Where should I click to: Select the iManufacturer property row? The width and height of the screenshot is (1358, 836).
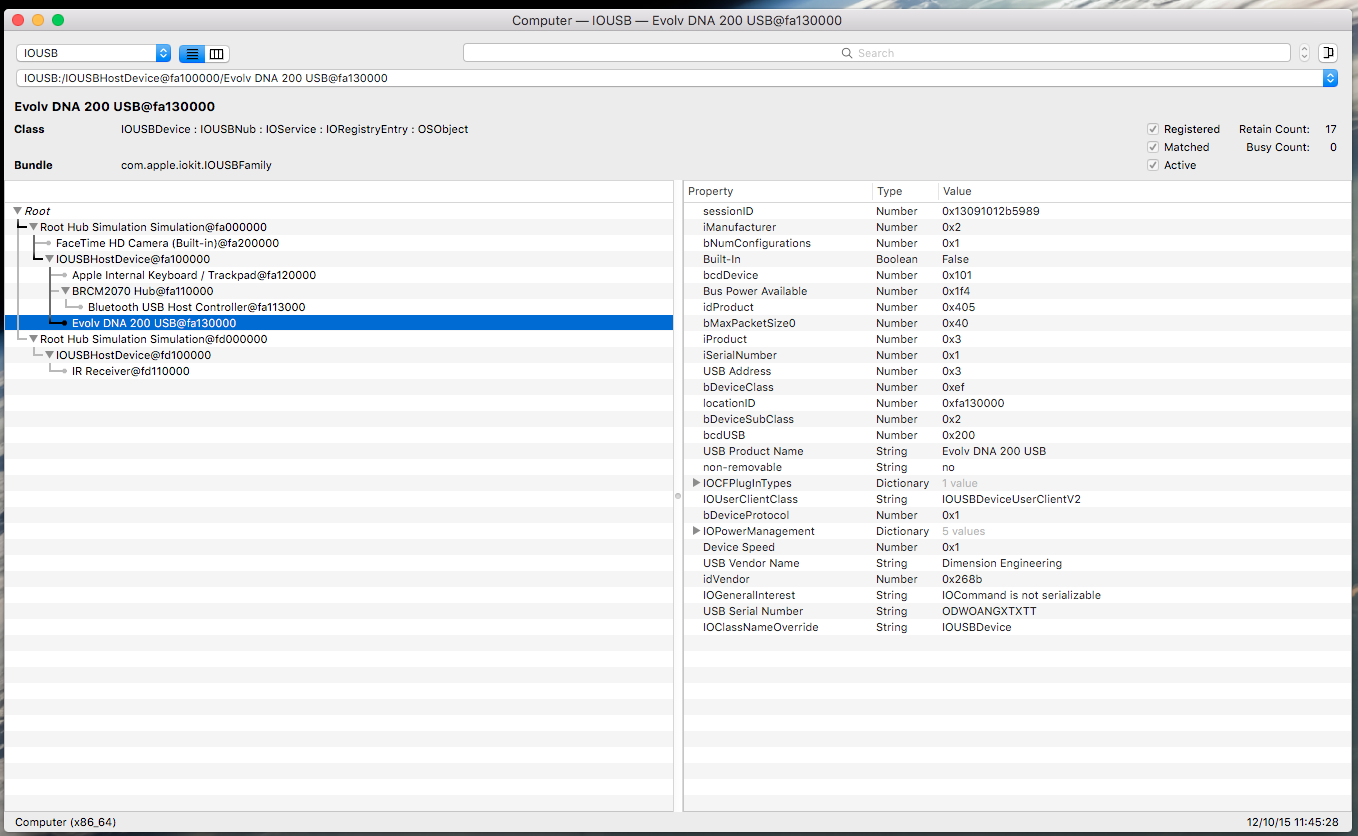tap(1017, 227)
